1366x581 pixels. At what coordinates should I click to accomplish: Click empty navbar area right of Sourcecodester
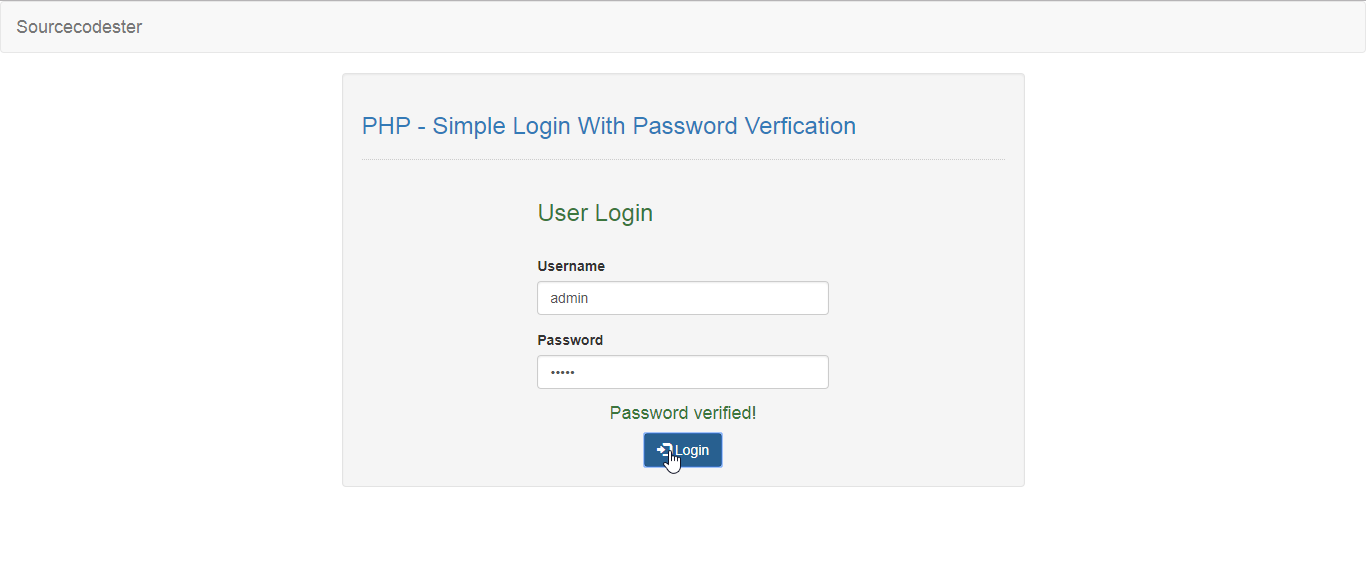700,27
